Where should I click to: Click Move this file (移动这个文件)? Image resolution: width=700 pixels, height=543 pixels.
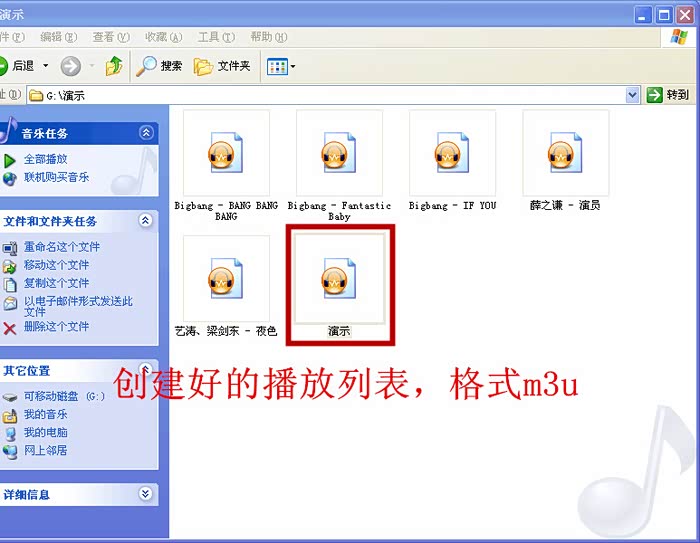tap(57, 265)
